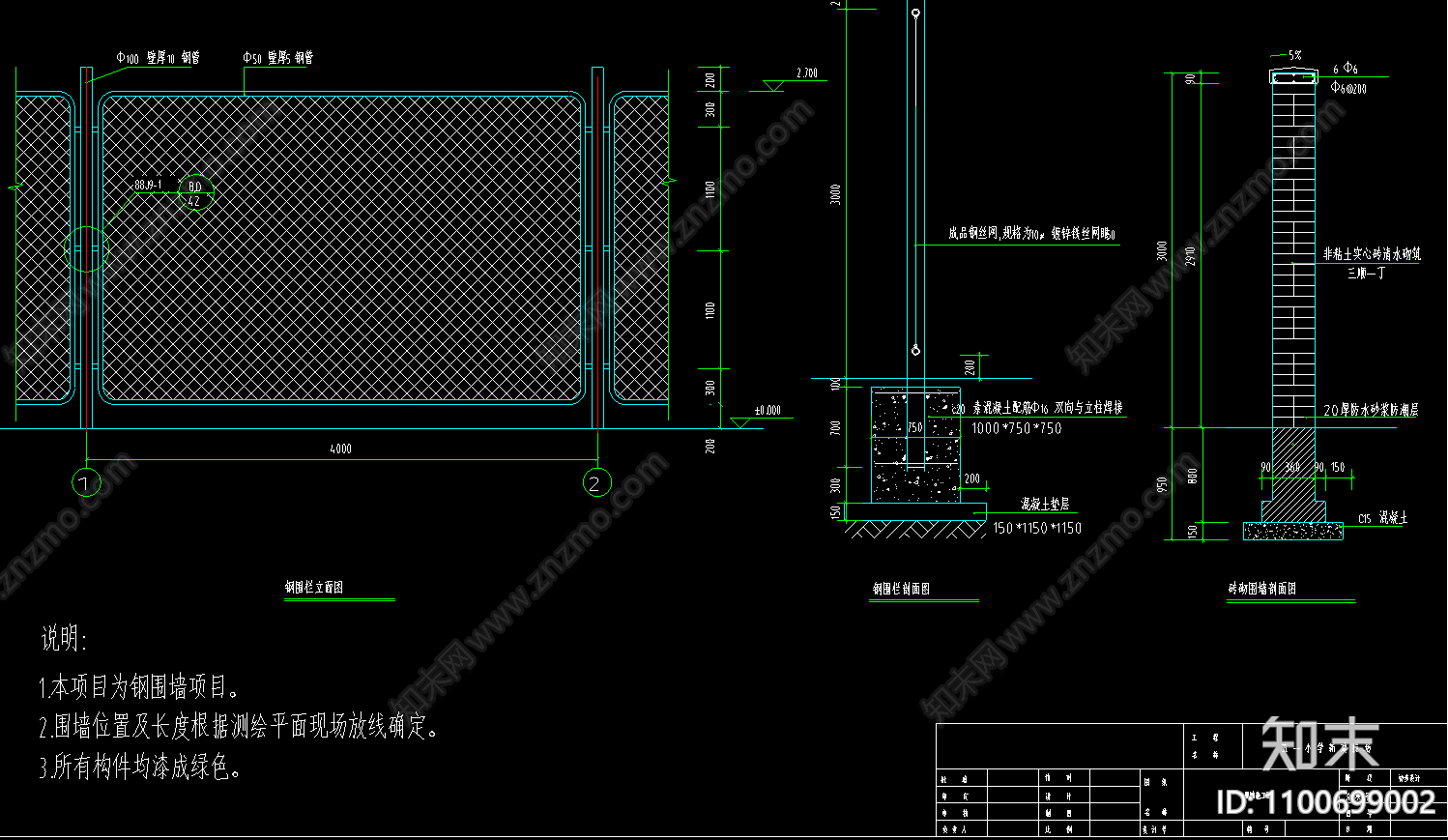Click axis bubble number 1
This screenshot has width=1448, height=840.
[x=86, y=483]
